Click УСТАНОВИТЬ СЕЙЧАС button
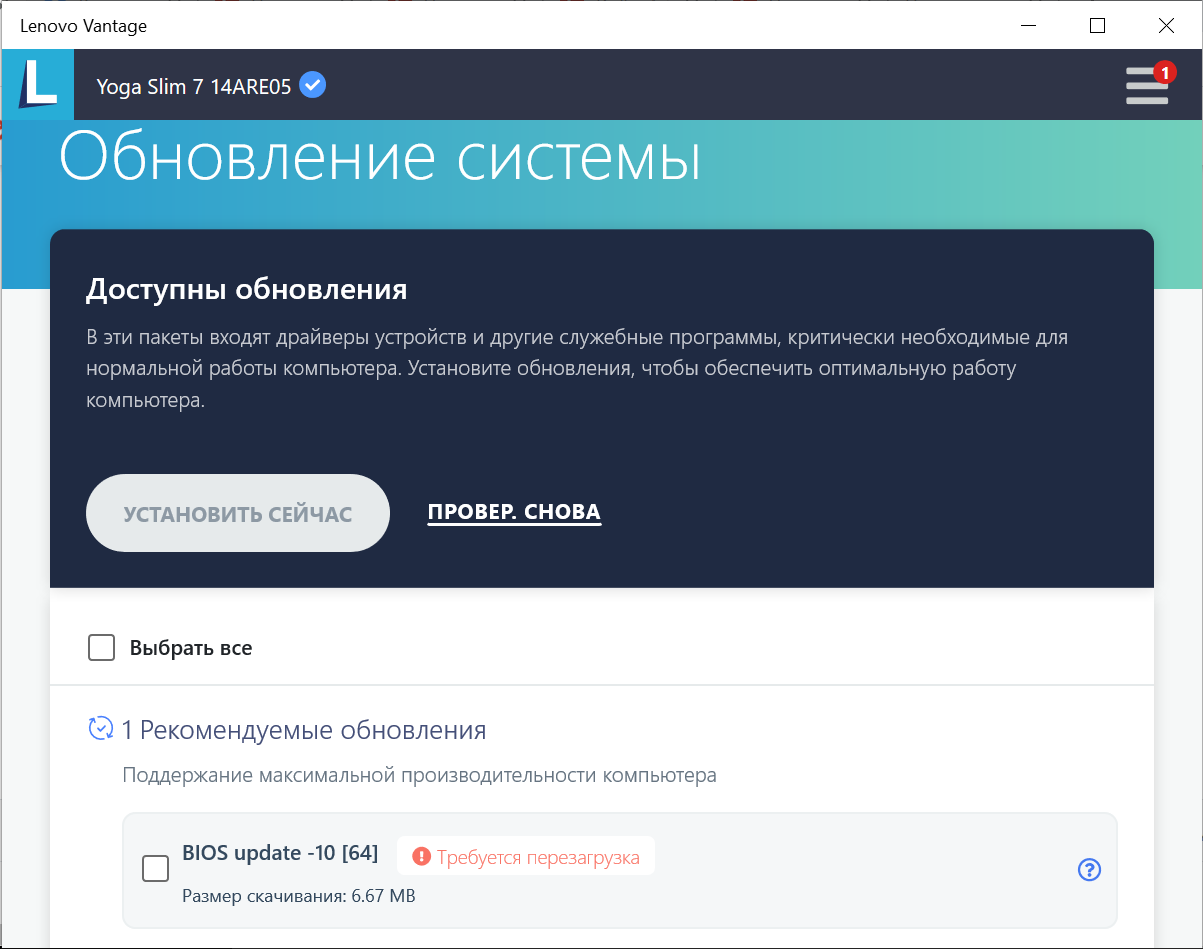Image resolution: width=1203 pixels, height=949 pixels. 238,513
